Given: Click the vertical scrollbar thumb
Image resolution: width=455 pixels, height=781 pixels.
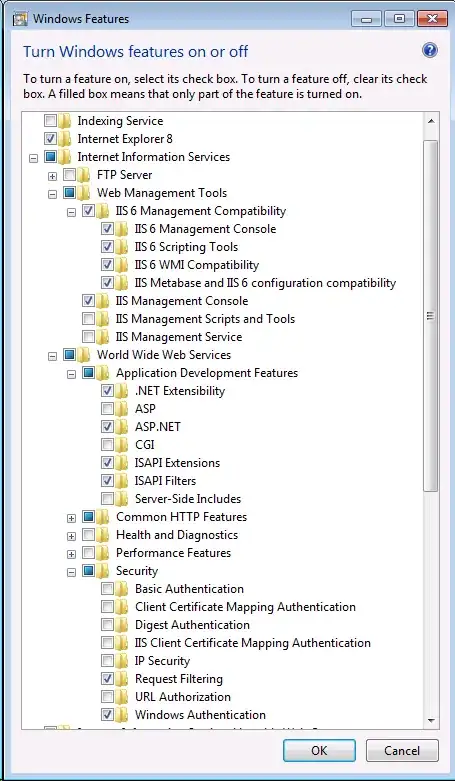Looking at the screenshot, I should tap(431, 316).
